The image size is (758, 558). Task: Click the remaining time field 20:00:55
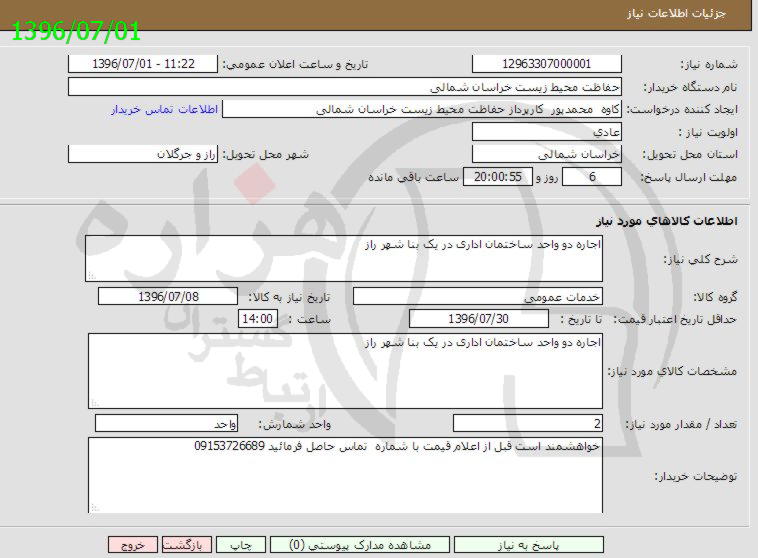[498, 177]
